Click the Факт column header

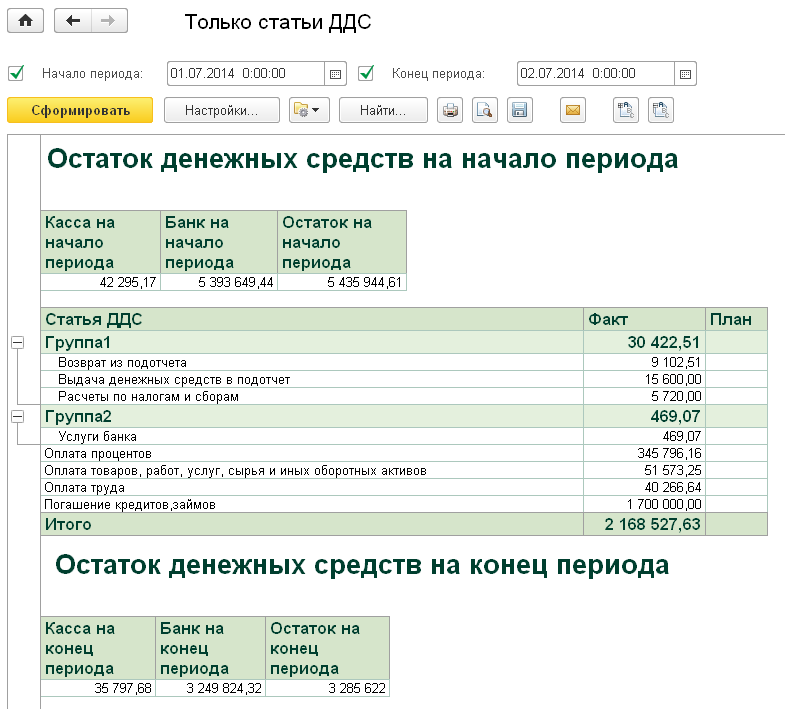(x=644, y=319)
